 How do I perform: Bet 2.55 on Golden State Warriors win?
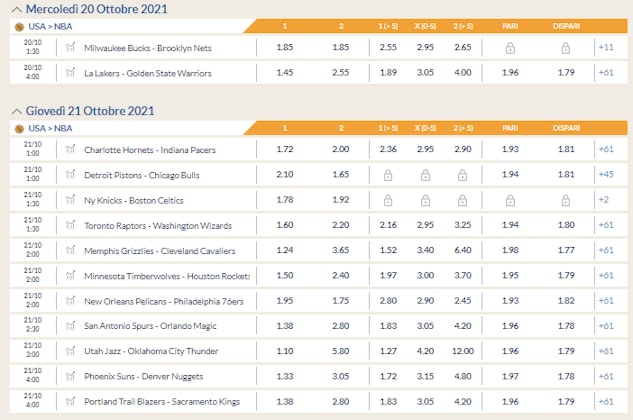tap(341, 73)
